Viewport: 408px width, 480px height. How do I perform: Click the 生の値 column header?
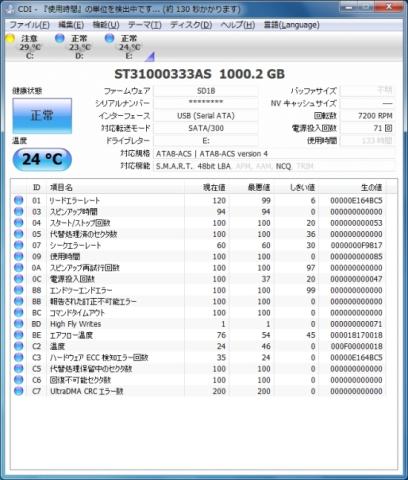click(352, 187)
